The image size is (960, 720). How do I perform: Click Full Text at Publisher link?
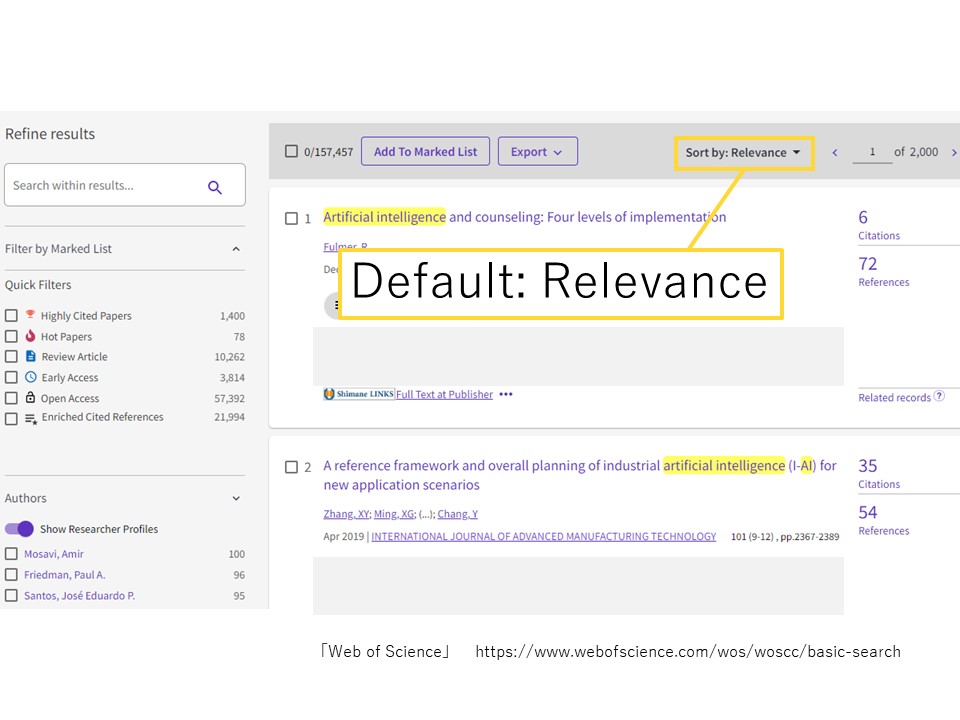(444, 394)
